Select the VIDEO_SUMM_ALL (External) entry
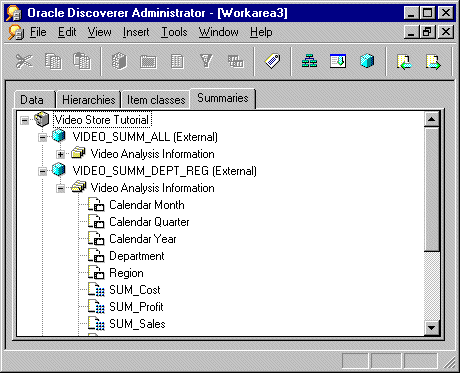This screenshot has width=460, height=373. [x=145, y=137]
